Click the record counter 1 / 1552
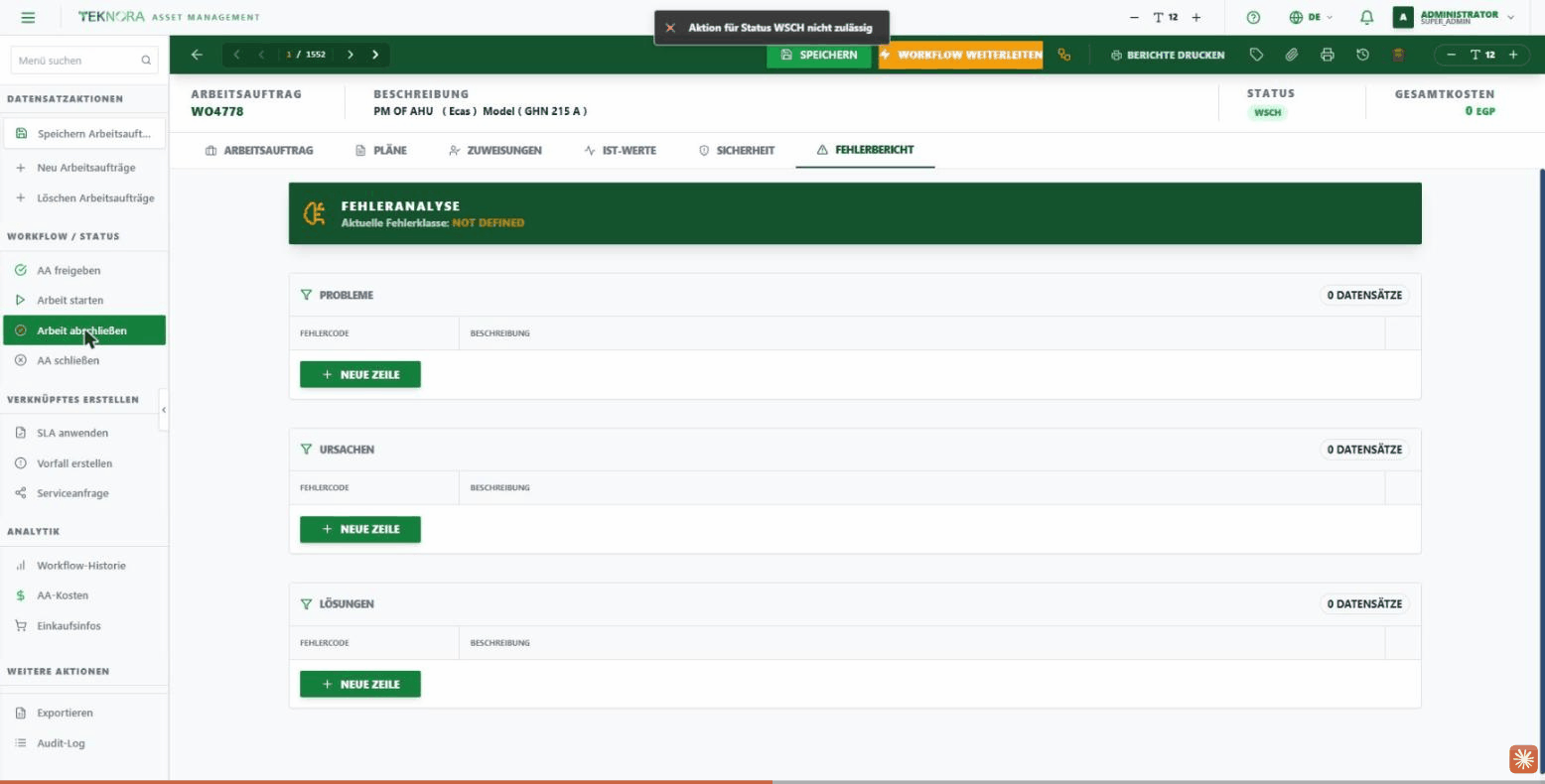 (306, 55)
